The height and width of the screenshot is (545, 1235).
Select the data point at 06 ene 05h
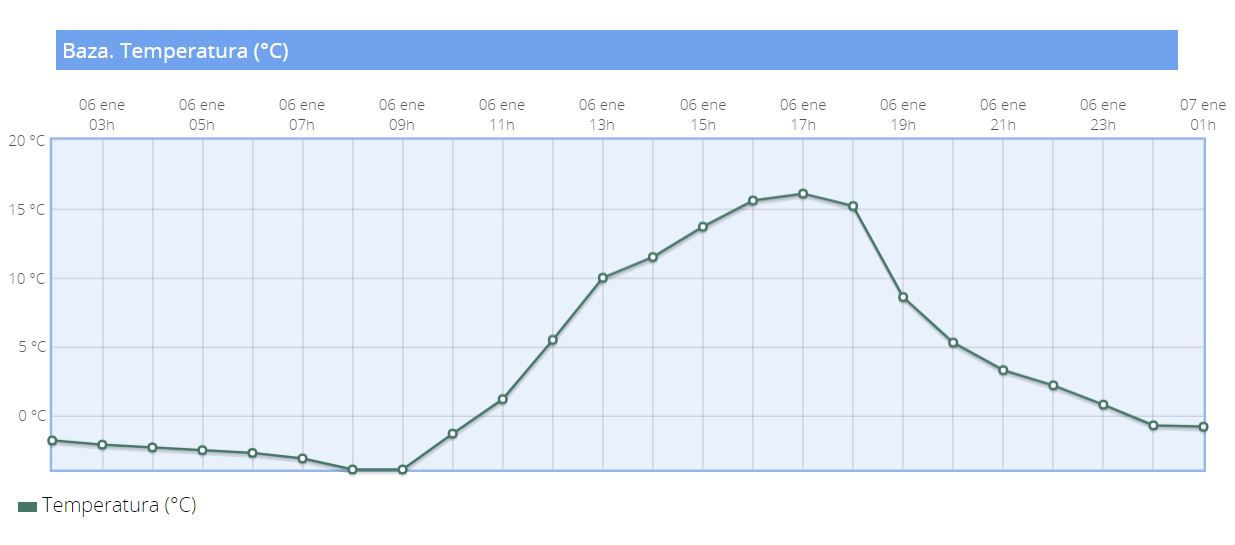(x=202, y=450)
